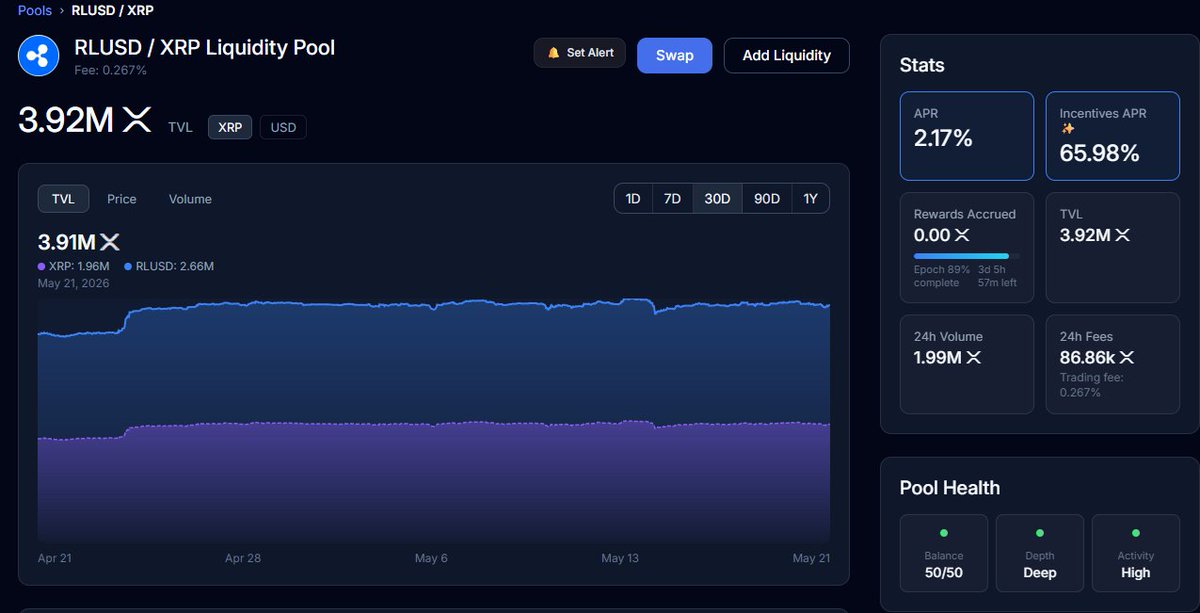Click the Activity High health card
Screen dimensions: 1200x613
[x=1136, y=554]
